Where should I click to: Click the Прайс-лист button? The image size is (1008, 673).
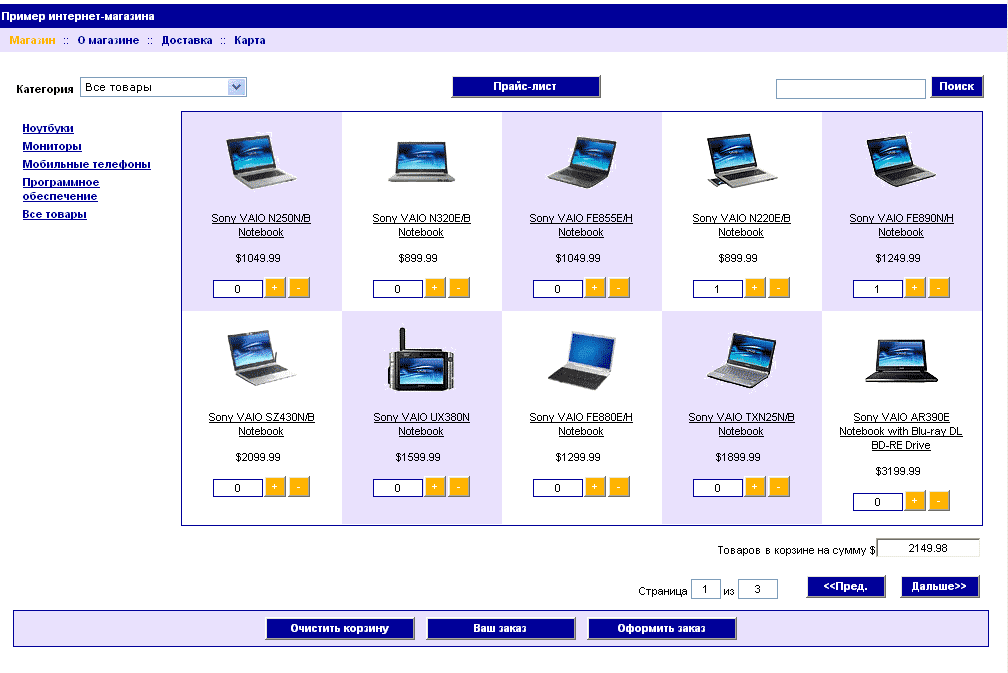(x=525, y=87)
